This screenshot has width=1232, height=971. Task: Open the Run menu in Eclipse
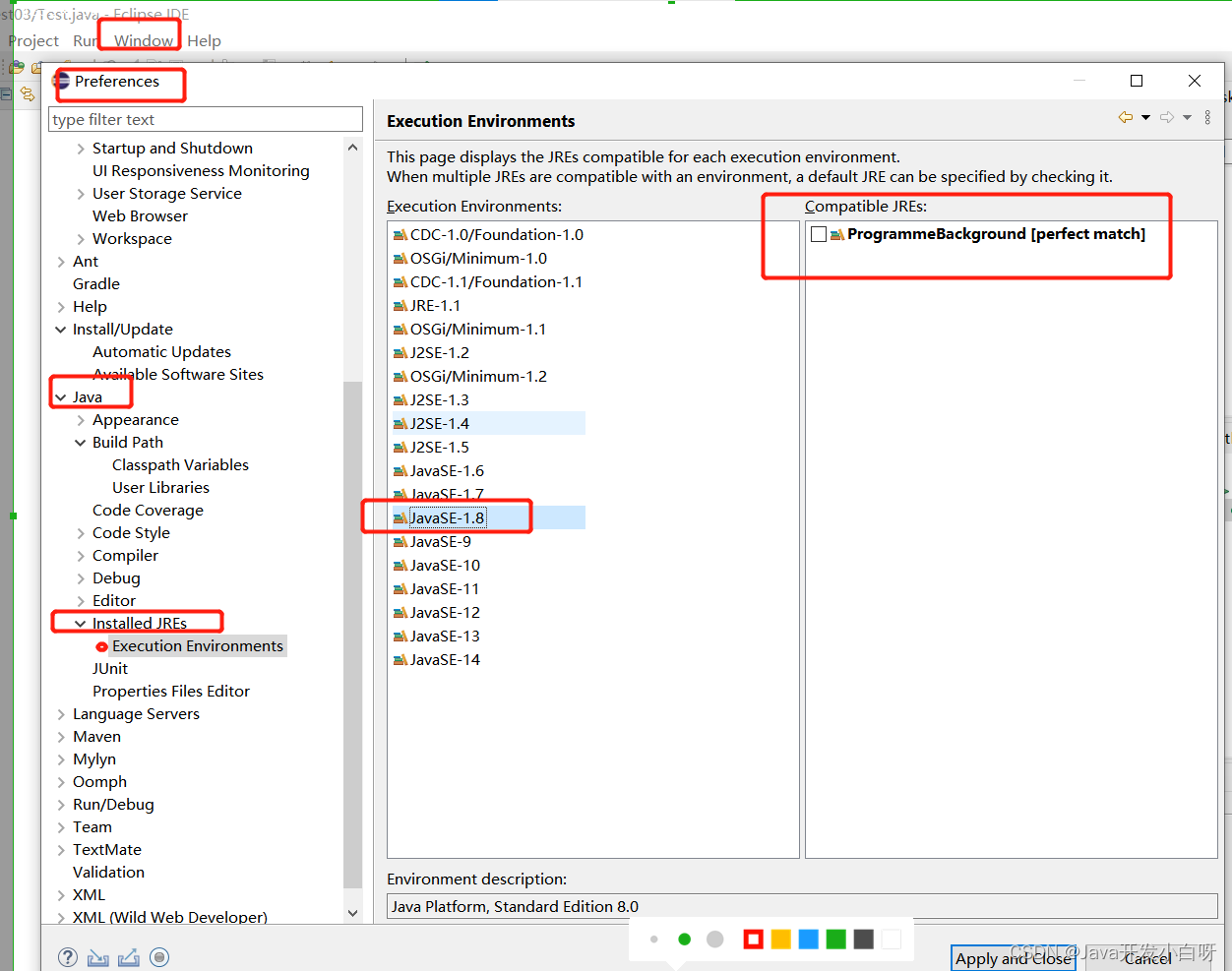85,41
